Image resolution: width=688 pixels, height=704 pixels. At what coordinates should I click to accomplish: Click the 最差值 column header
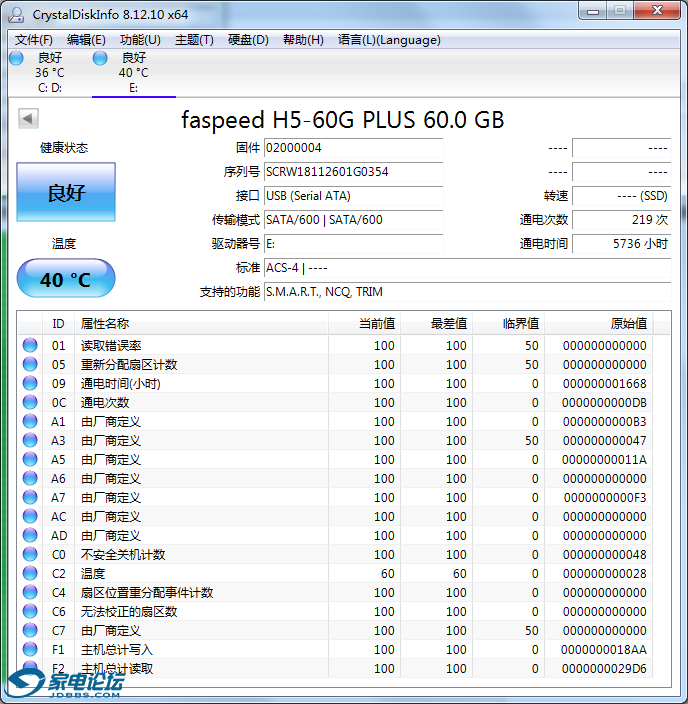tap(436, 323)
